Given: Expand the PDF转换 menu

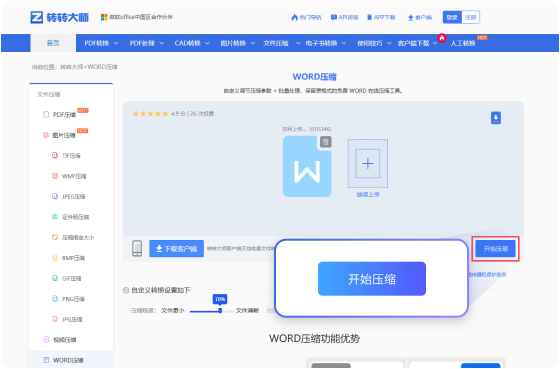Looking at the screenshot, I should click(101, 43).
